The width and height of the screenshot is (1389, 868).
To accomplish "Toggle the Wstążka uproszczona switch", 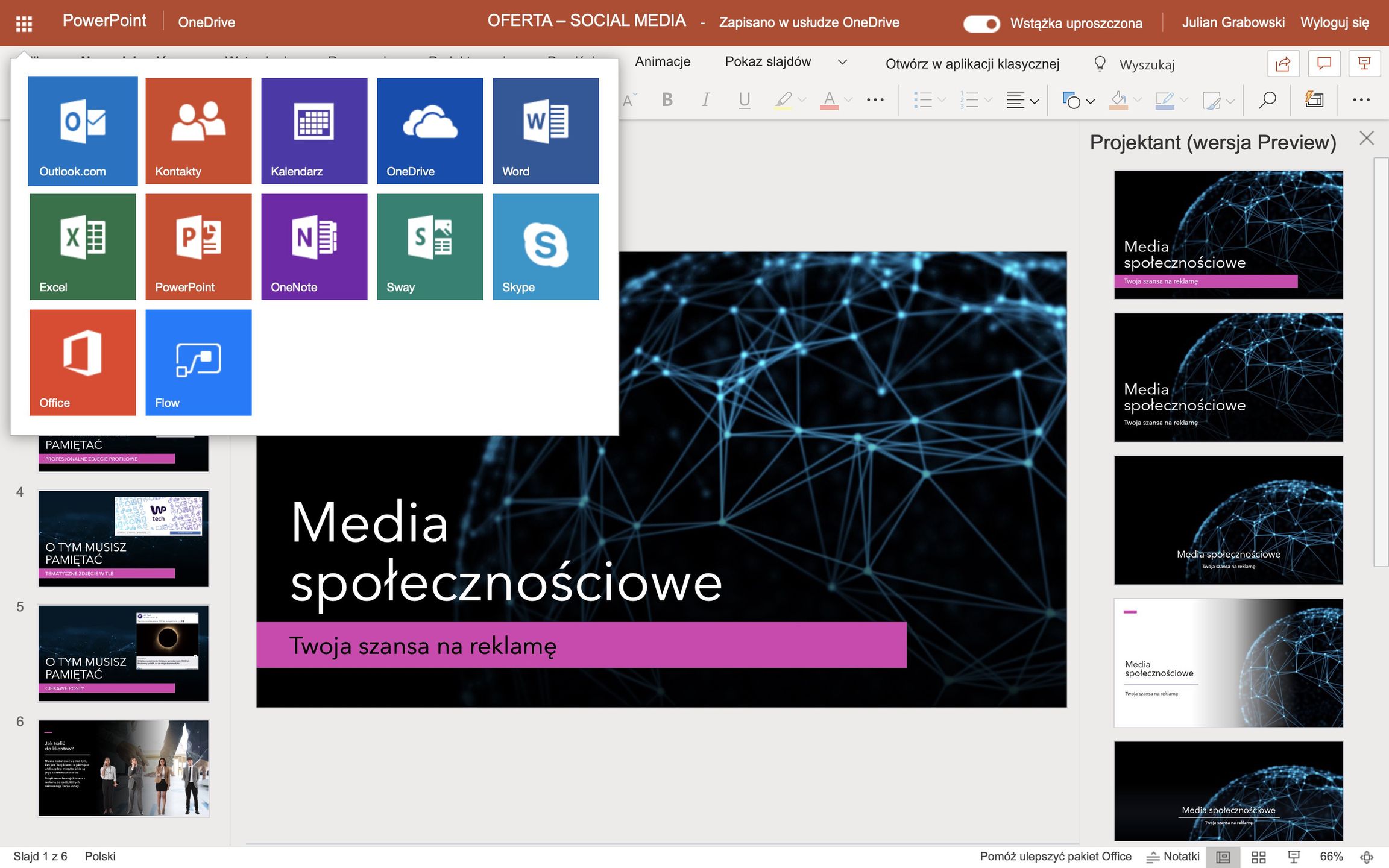I will tap(981, 24).
